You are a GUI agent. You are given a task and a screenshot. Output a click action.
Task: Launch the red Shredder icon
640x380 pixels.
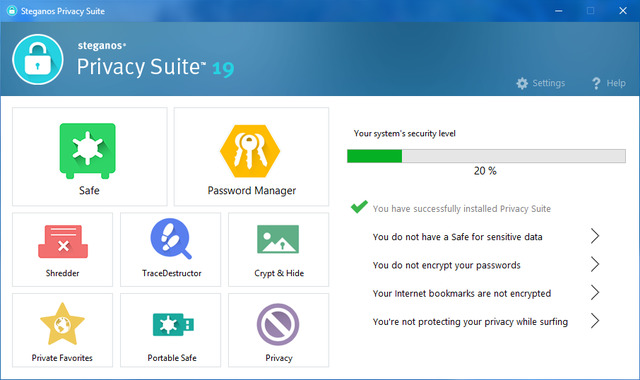tap(63, 242)
